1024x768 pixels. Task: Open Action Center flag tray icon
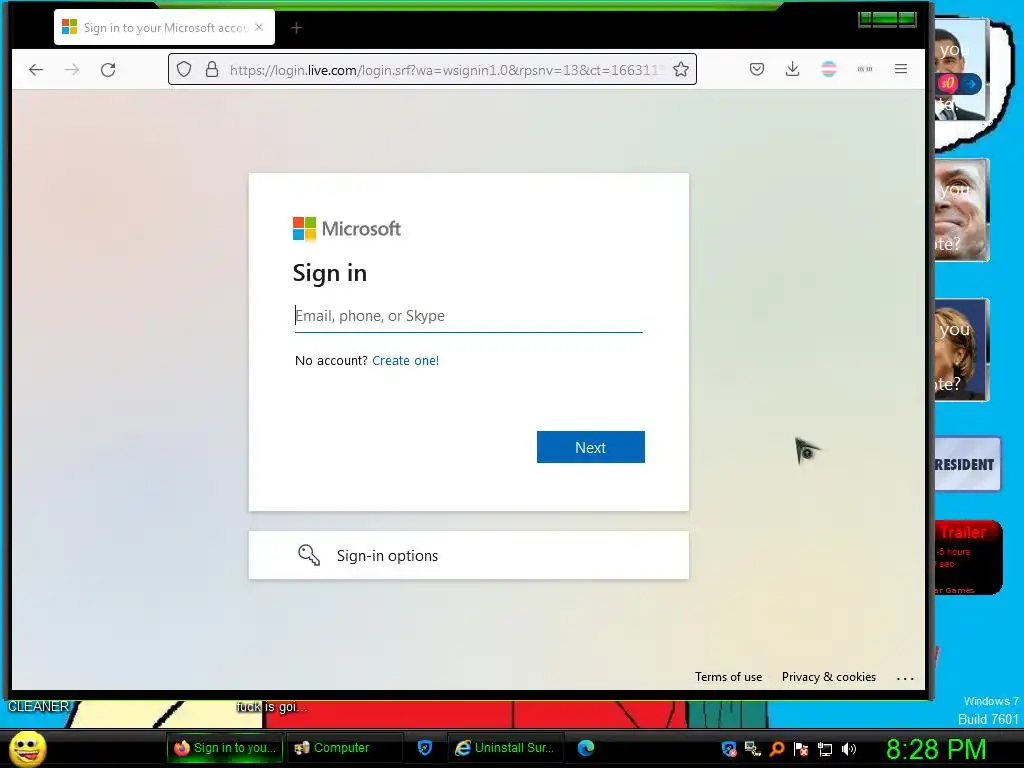pos(801,748)
